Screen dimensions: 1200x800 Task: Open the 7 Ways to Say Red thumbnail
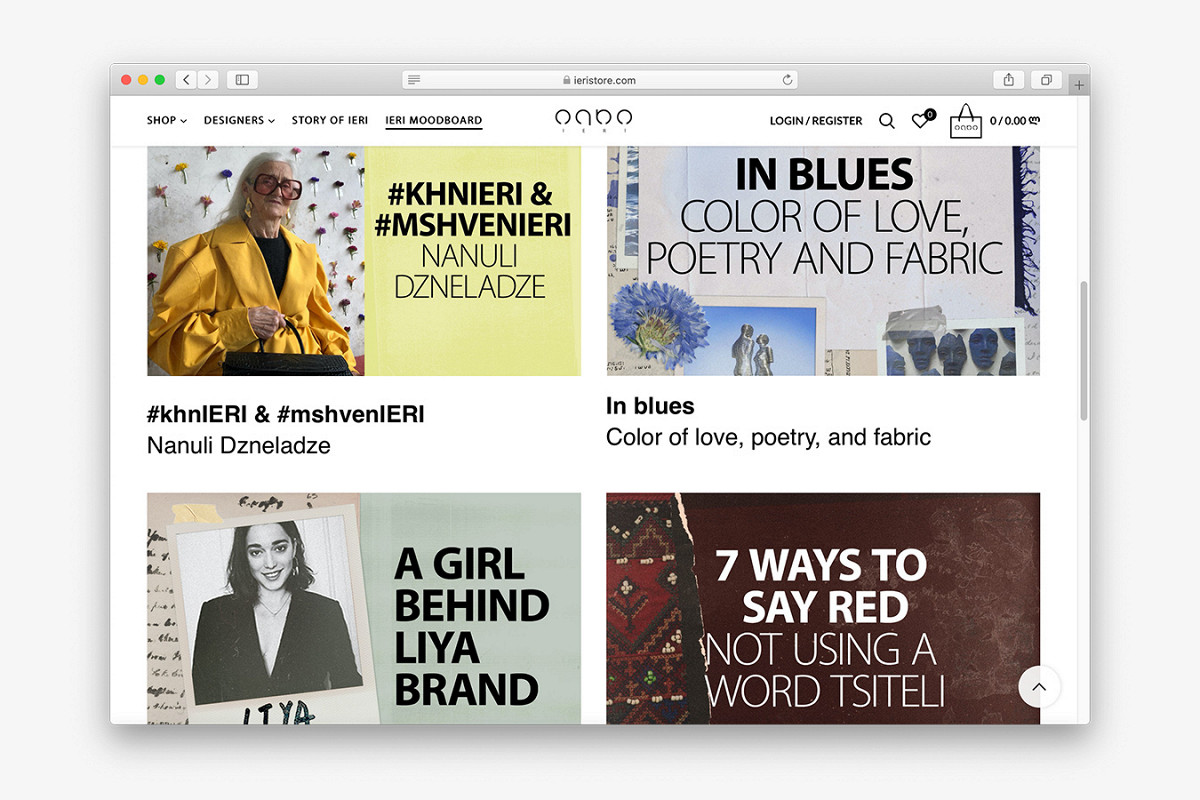(x=822, y=607)
